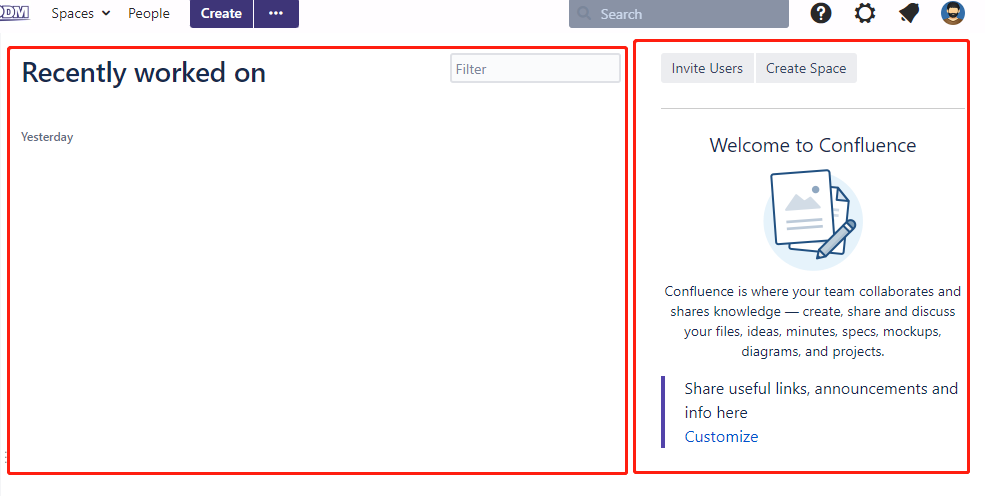Click the Create button
The height and width of the screenshot is (496, 985).
pyautogui.click(x=221, y=14)
